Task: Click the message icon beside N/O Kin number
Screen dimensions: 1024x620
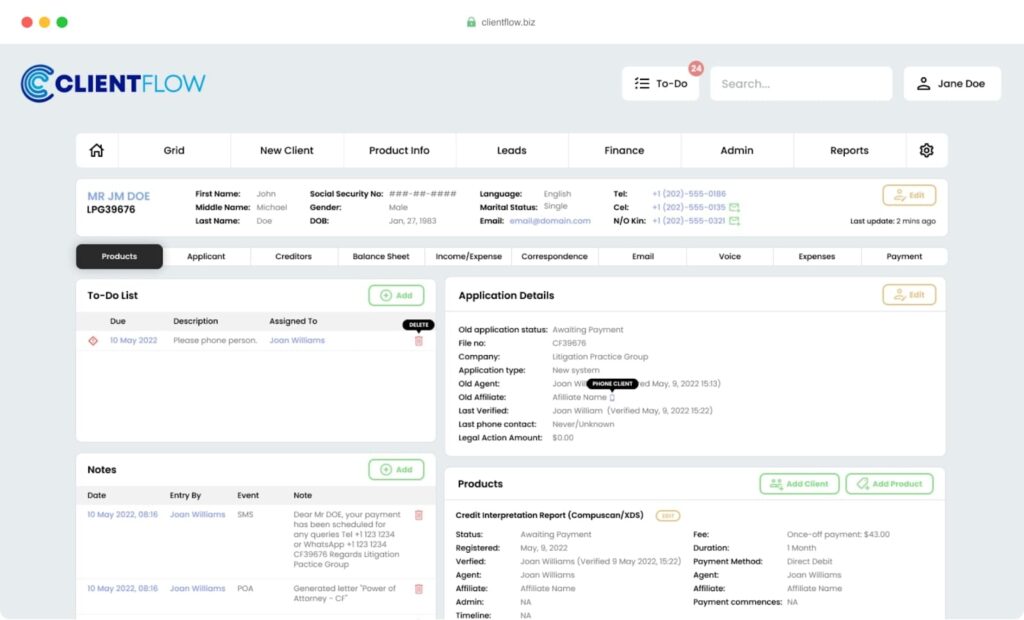Action: pyautogui.click(x=734, y=221)
